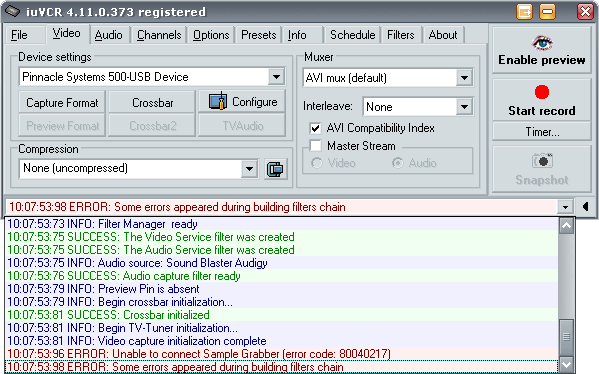Click the Enable preview eye button

pyautogui.click(x=541, y=50)
